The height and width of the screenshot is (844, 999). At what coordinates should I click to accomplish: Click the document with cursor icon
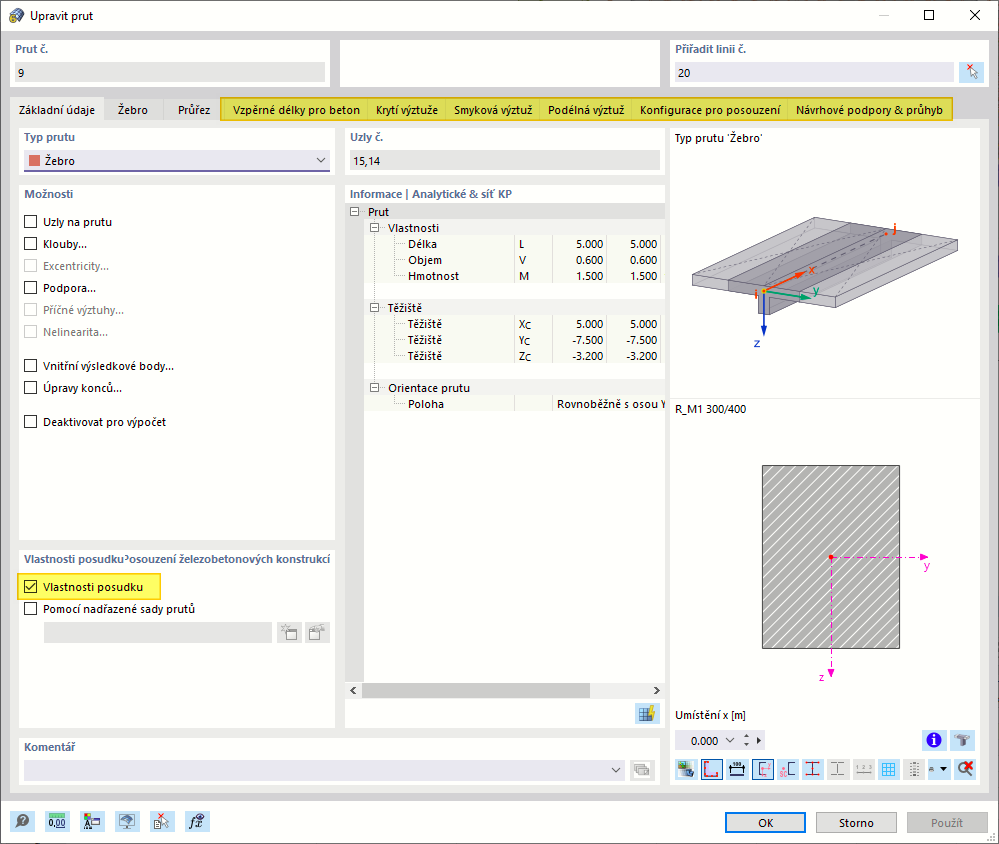(x=161, y=821)
